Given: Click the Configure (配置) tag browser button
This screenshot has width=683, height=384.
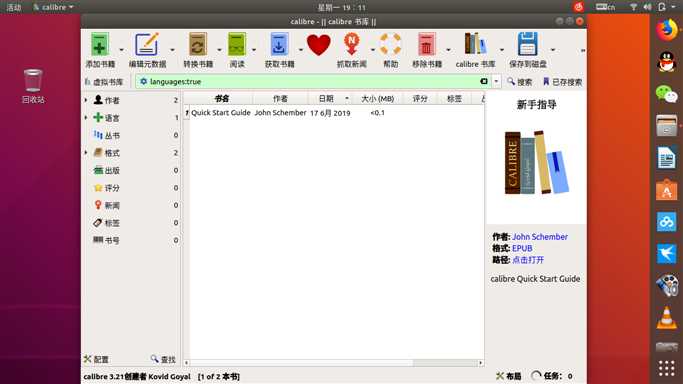Looking at the screenshot, I should pos(97,359).
